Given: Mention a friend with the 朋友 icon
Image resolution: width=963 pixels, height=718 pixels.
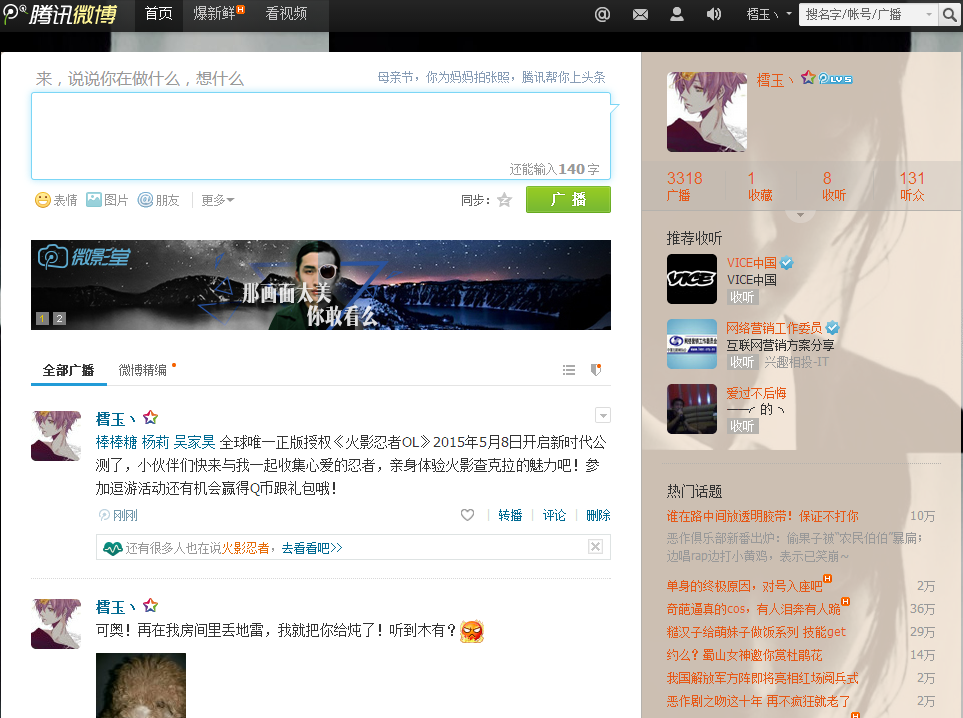Looking at the screenshot, I should coord(158,200).
